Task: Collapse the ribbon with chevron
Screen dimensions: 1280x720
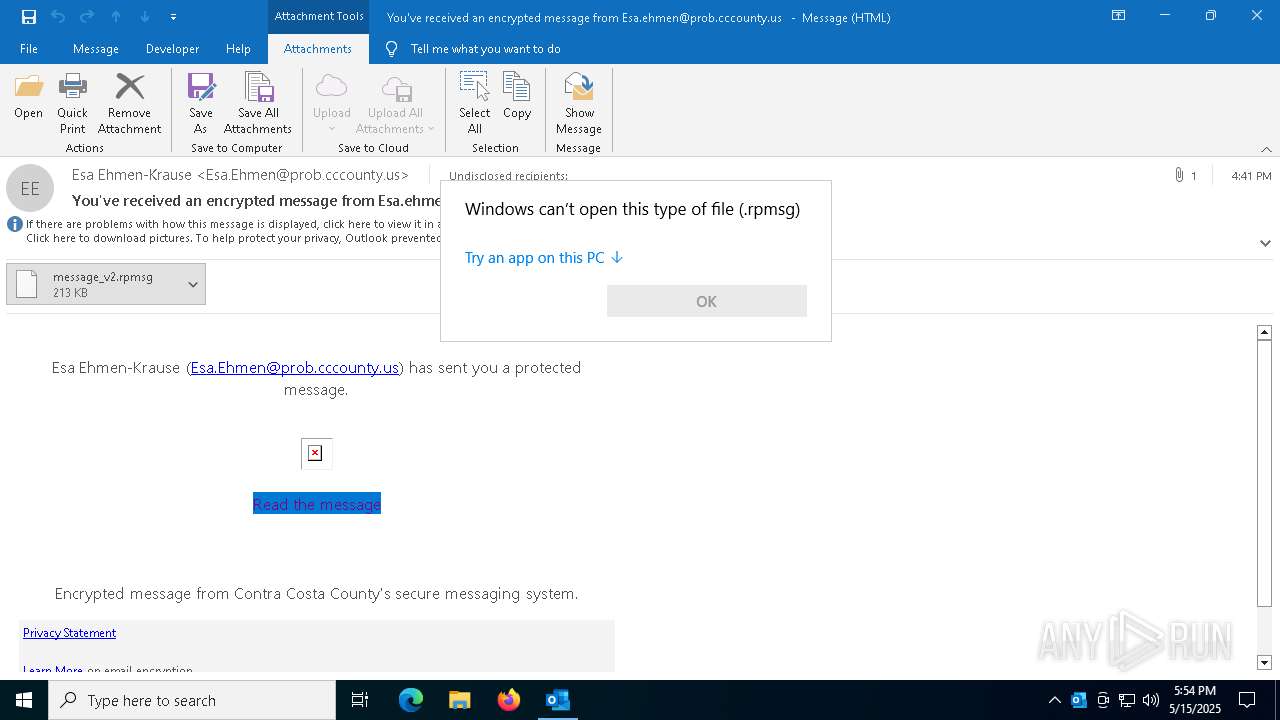Action: point(1266,149)
